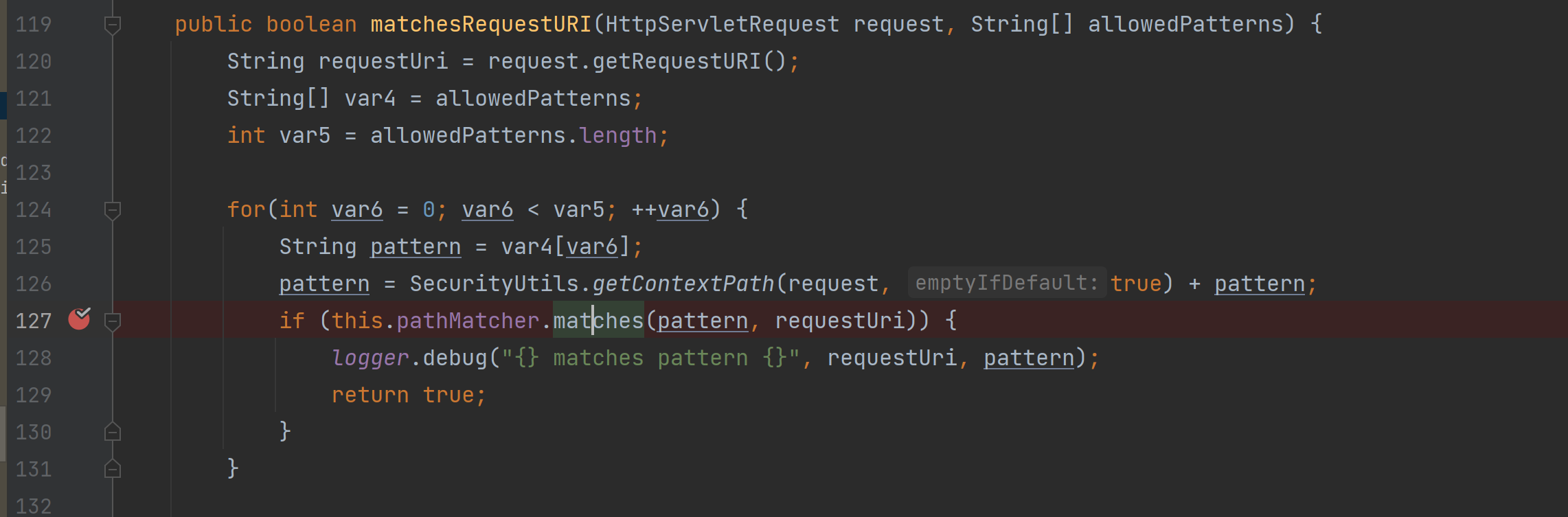Click the SecurityUtils class name
The image size is (1568, 517).
tap(494, 284)
